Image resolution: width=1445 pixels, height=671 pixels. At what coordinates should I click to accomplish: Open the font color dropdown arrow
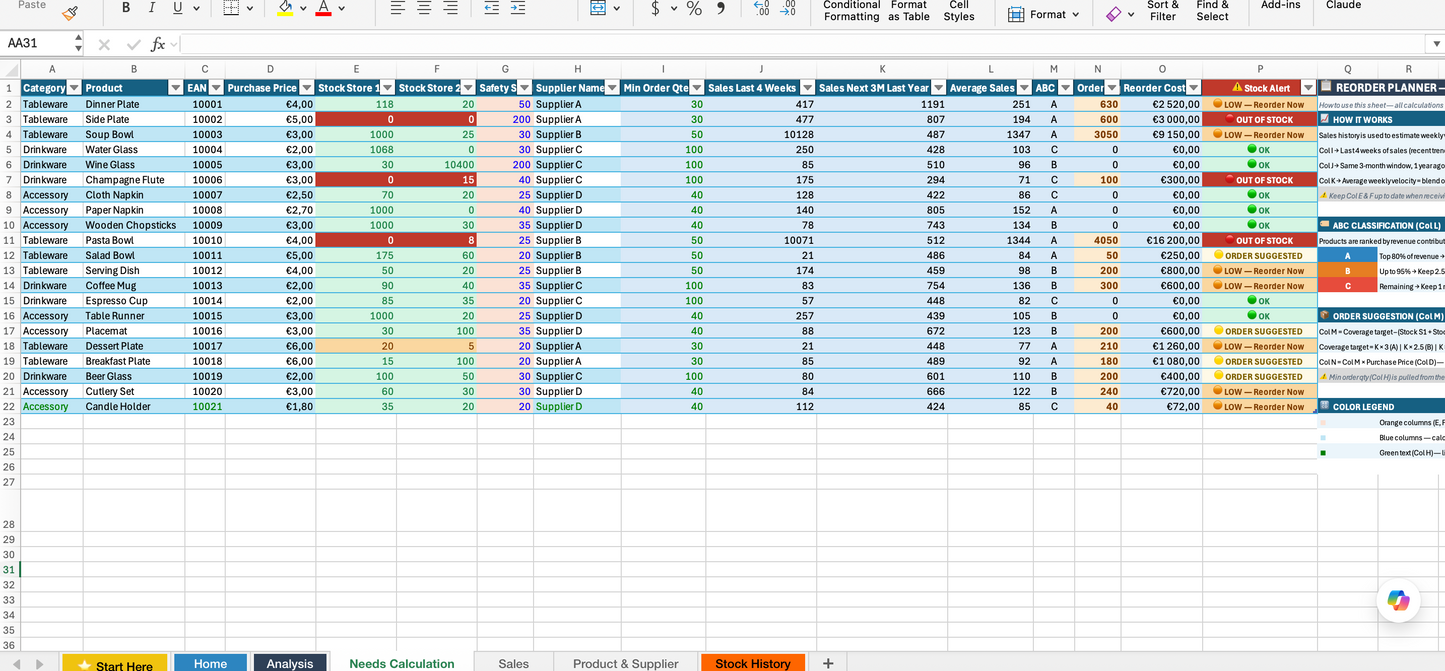click(342, 9)
